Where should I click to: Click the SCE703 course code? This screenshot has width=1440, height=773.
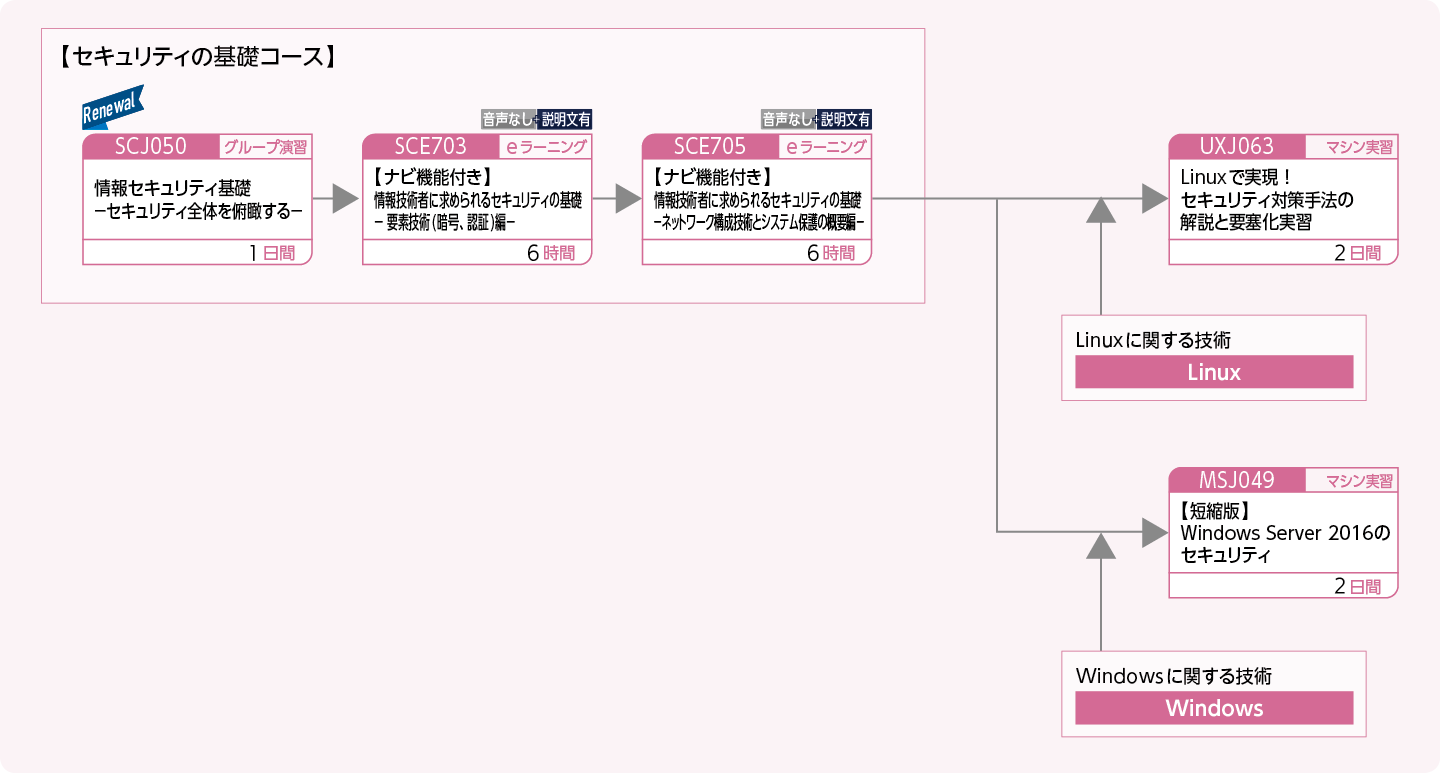tap(430, 146)
